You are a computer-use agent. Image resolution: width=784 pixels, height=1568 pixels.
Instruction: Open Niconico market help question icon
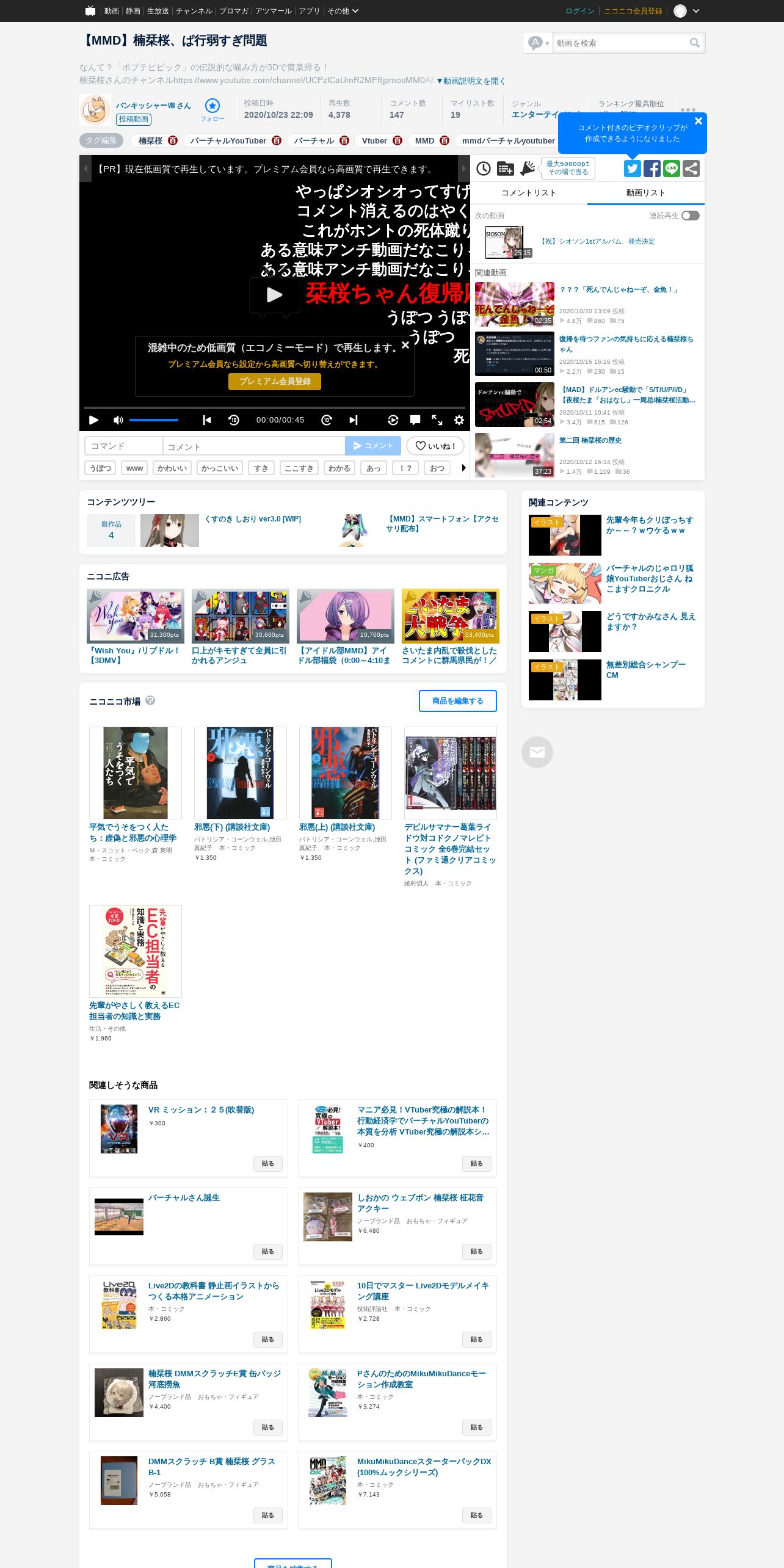click(150, 700)
